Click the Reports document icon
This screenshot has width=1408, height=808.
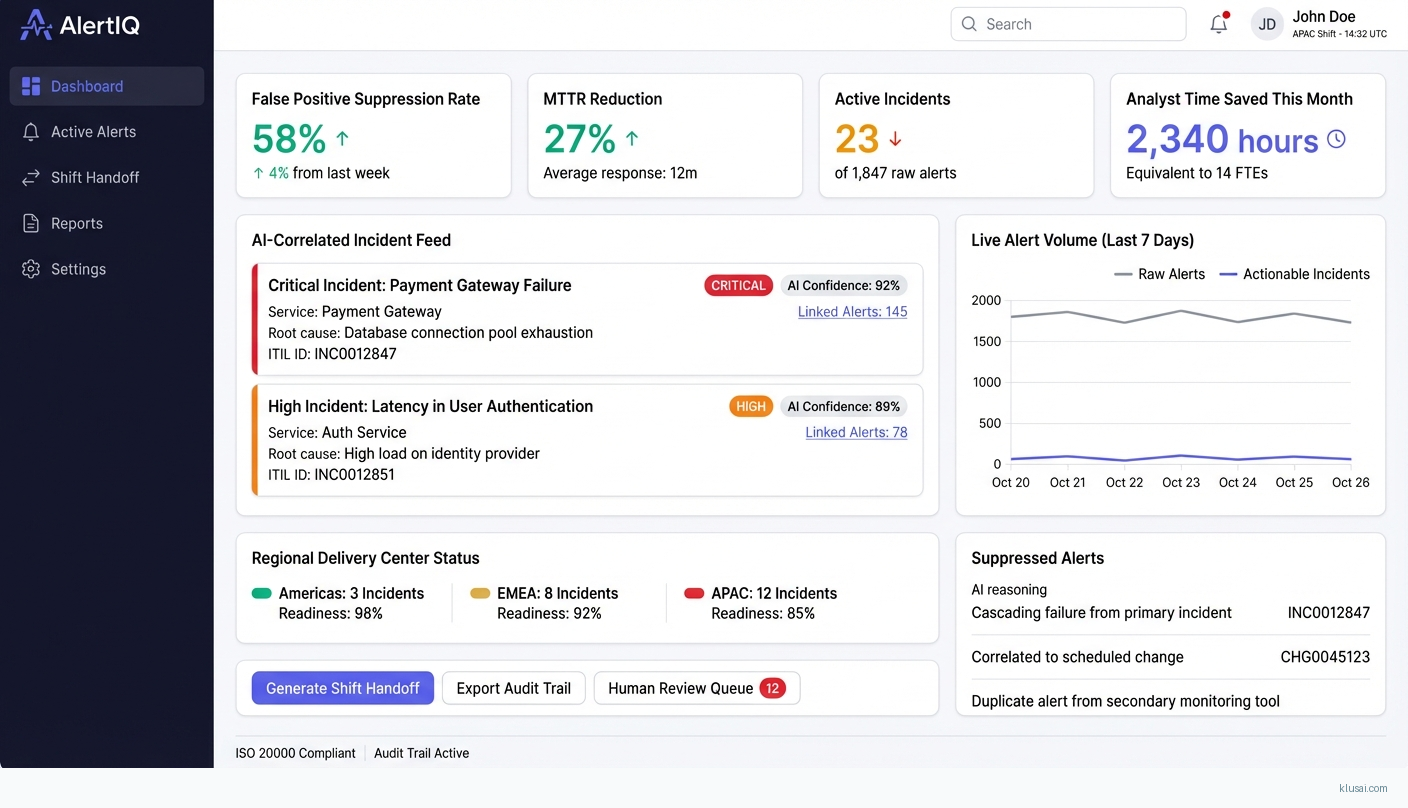(31, 224)
